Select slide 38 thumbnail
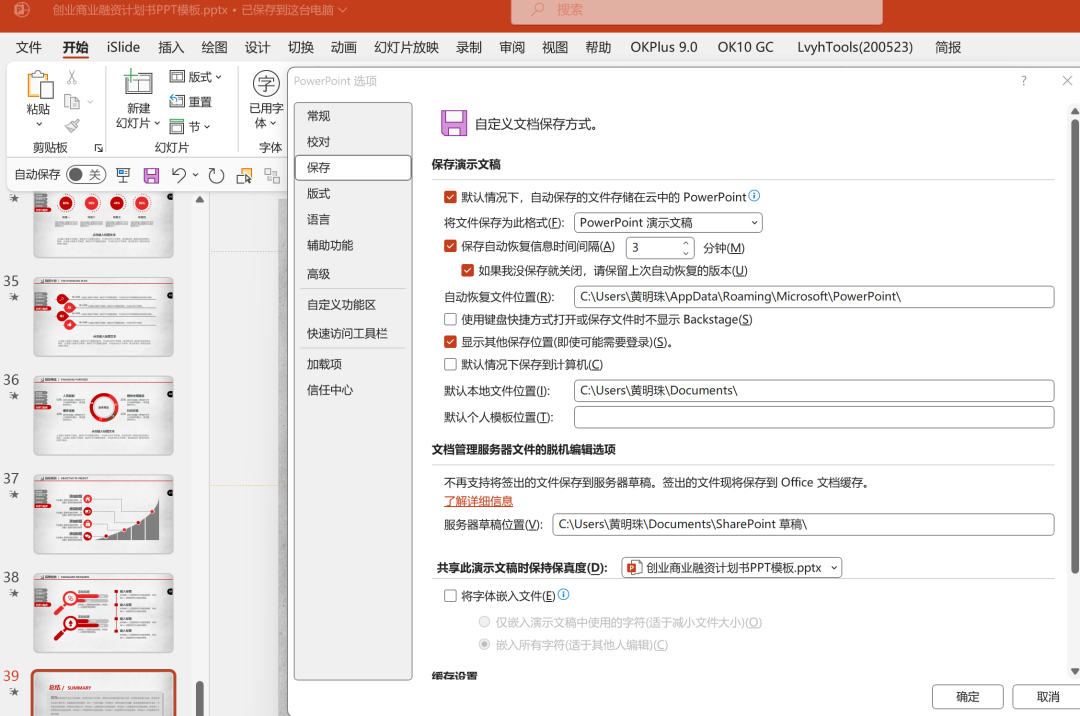The width and height of the screenshot is (1080, 716). click(103, 613)
